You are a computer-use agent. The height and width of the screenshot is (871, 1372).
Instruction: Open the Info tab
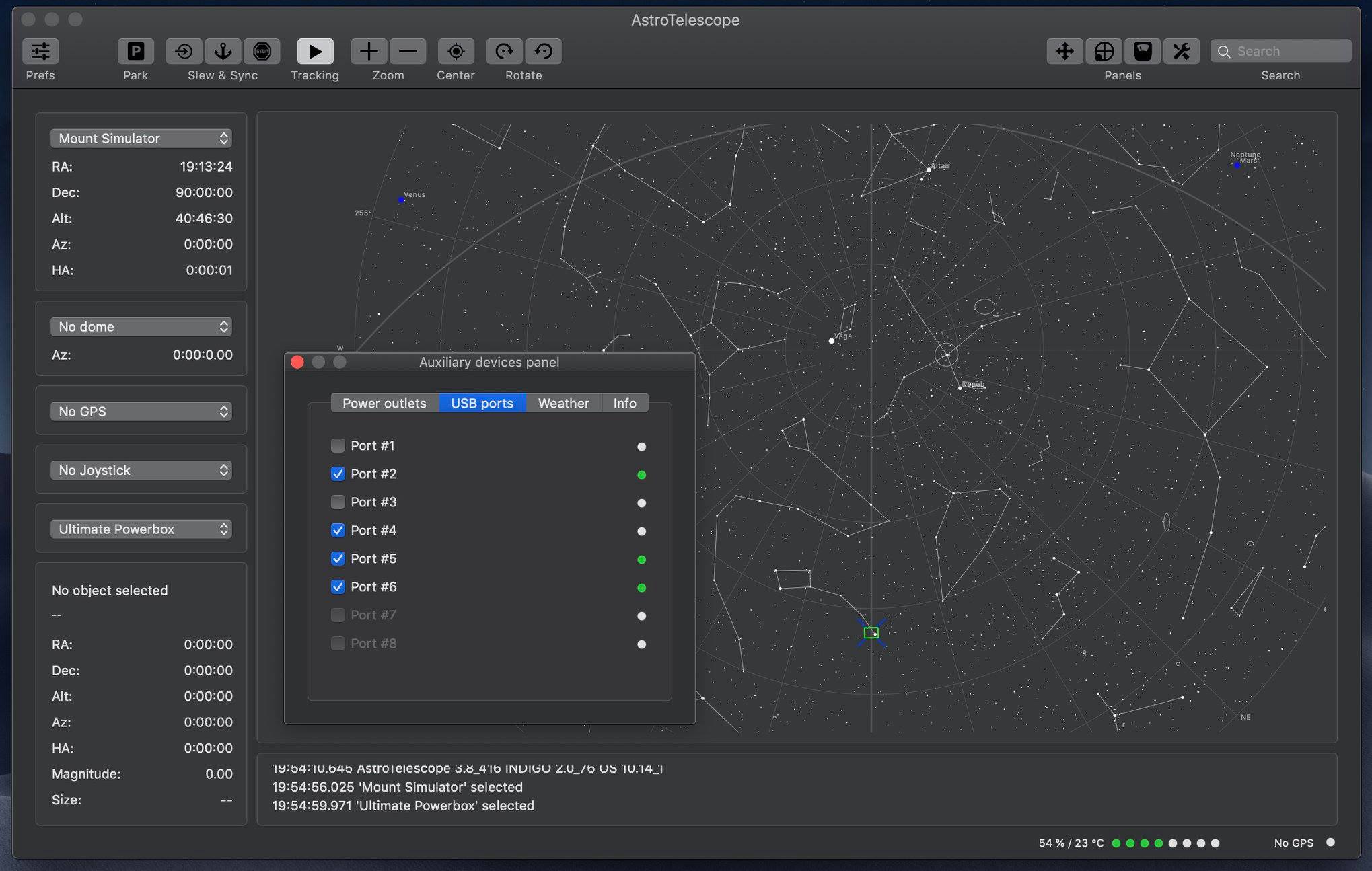point(624,403)
